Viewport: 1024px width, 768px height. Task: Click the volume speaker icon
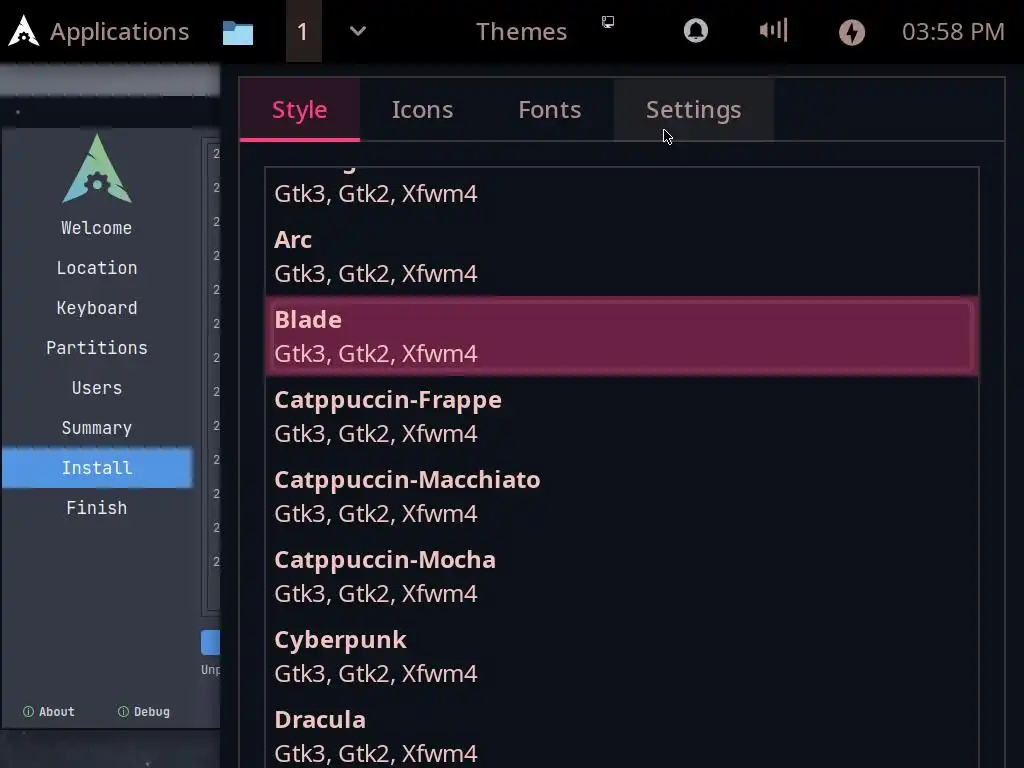pyautogui.click(x=774, y=30)
